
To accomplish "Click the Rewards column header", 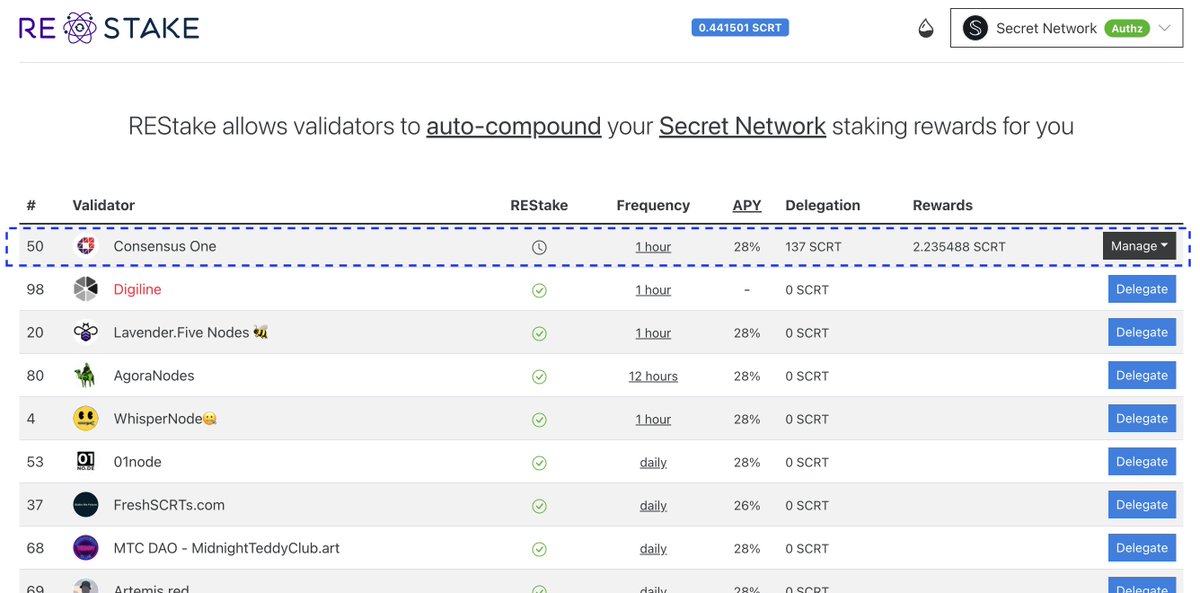I will pyautogui.click(x=942, y=205).
